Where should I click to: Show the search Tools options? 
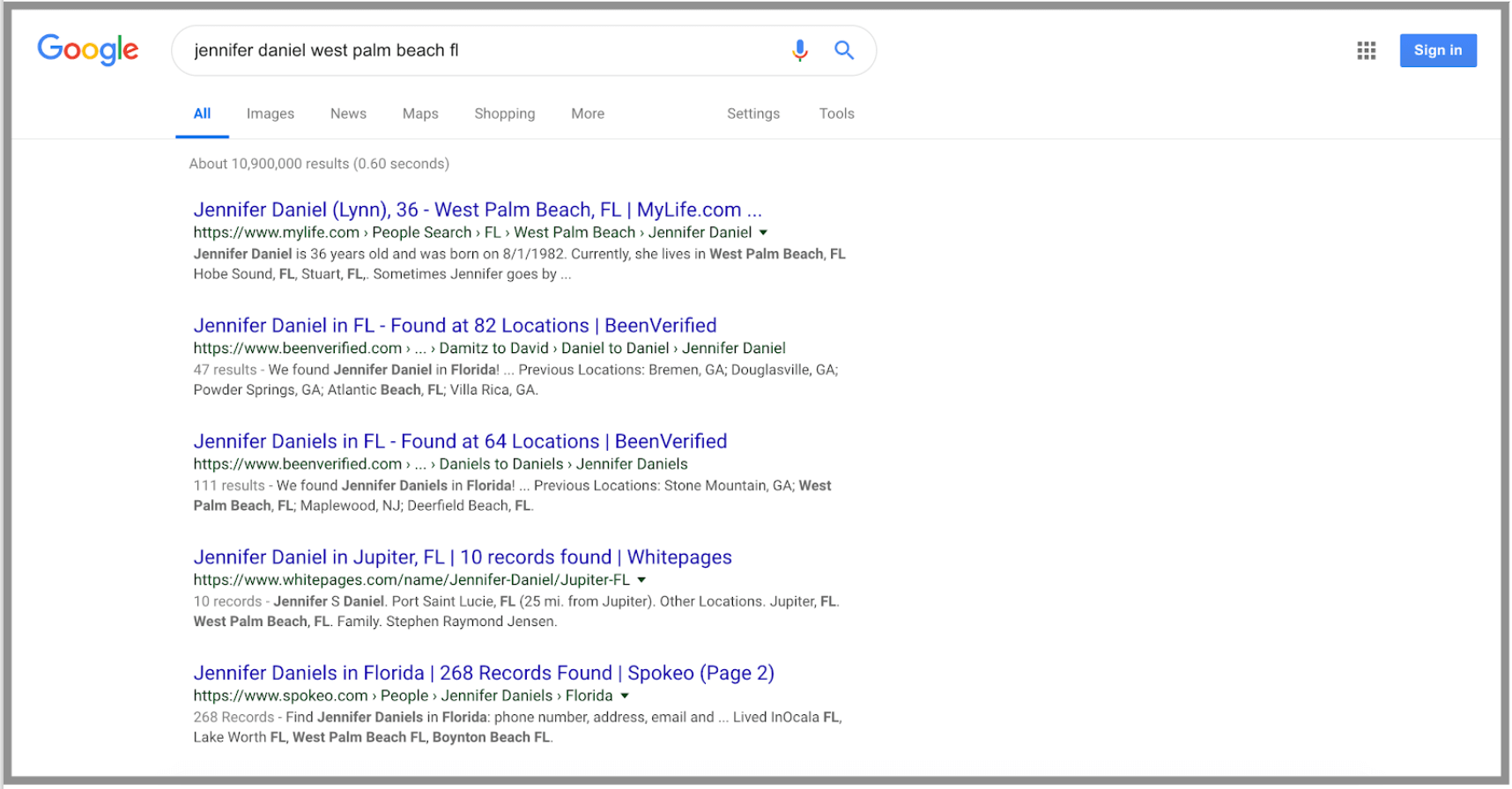coord(836,114)
